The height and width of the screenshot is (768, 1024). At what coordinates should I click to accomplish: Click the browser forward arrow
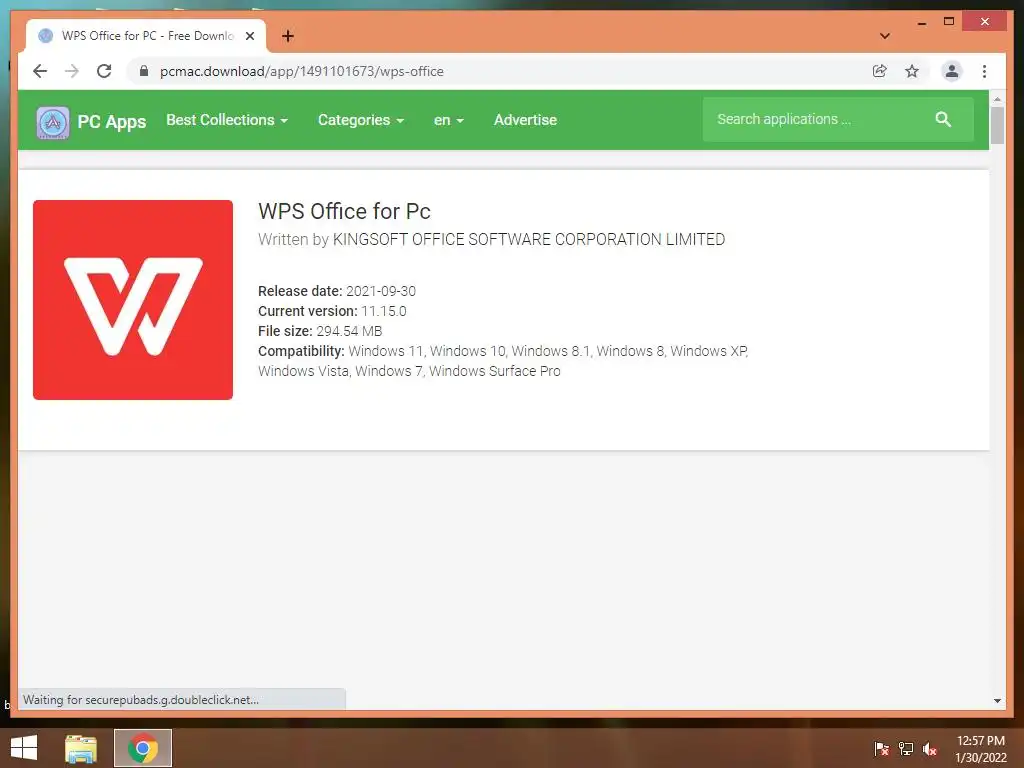coord(72,71)
